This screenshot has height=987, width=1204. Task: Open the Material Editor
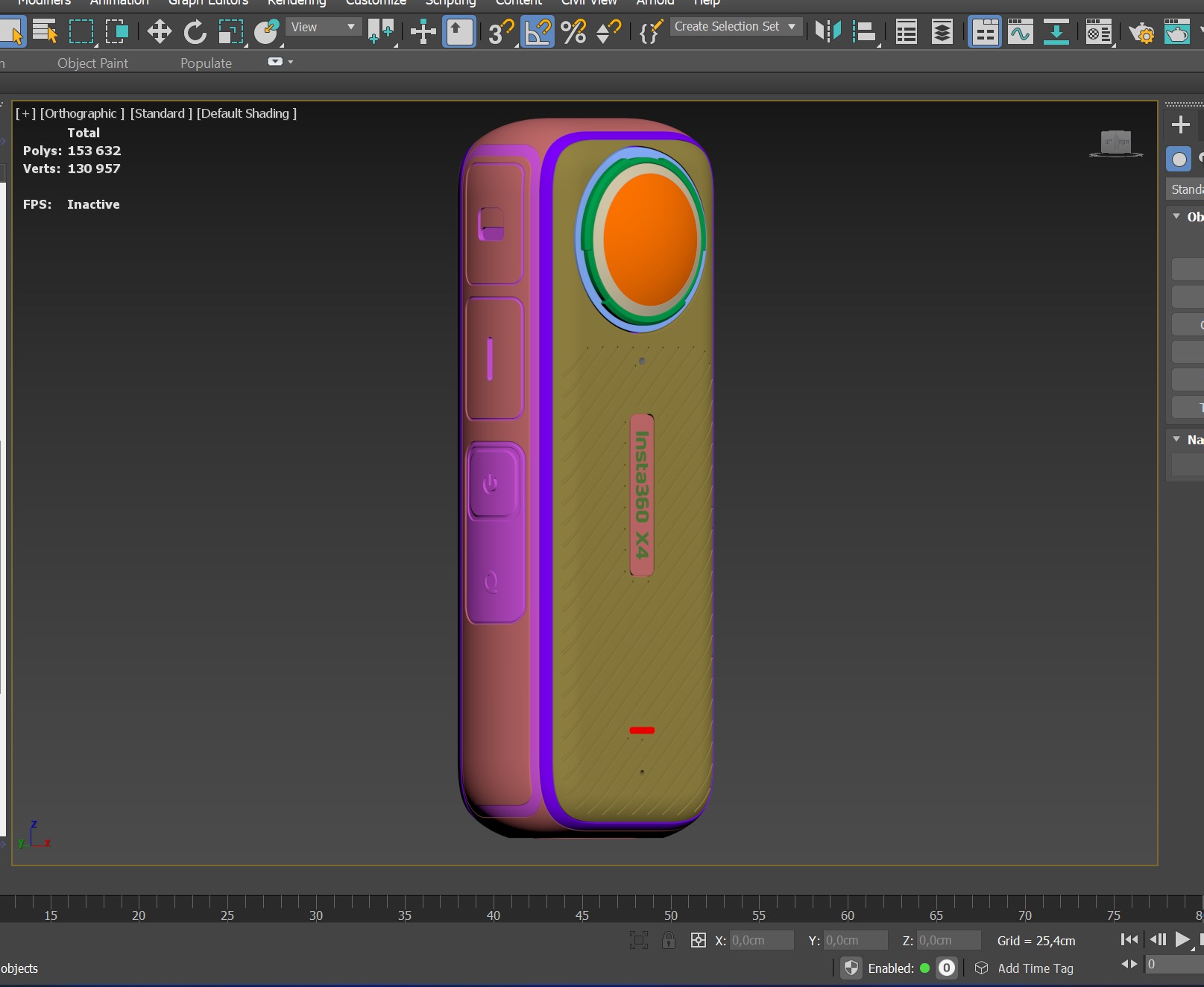point(1098,32)
